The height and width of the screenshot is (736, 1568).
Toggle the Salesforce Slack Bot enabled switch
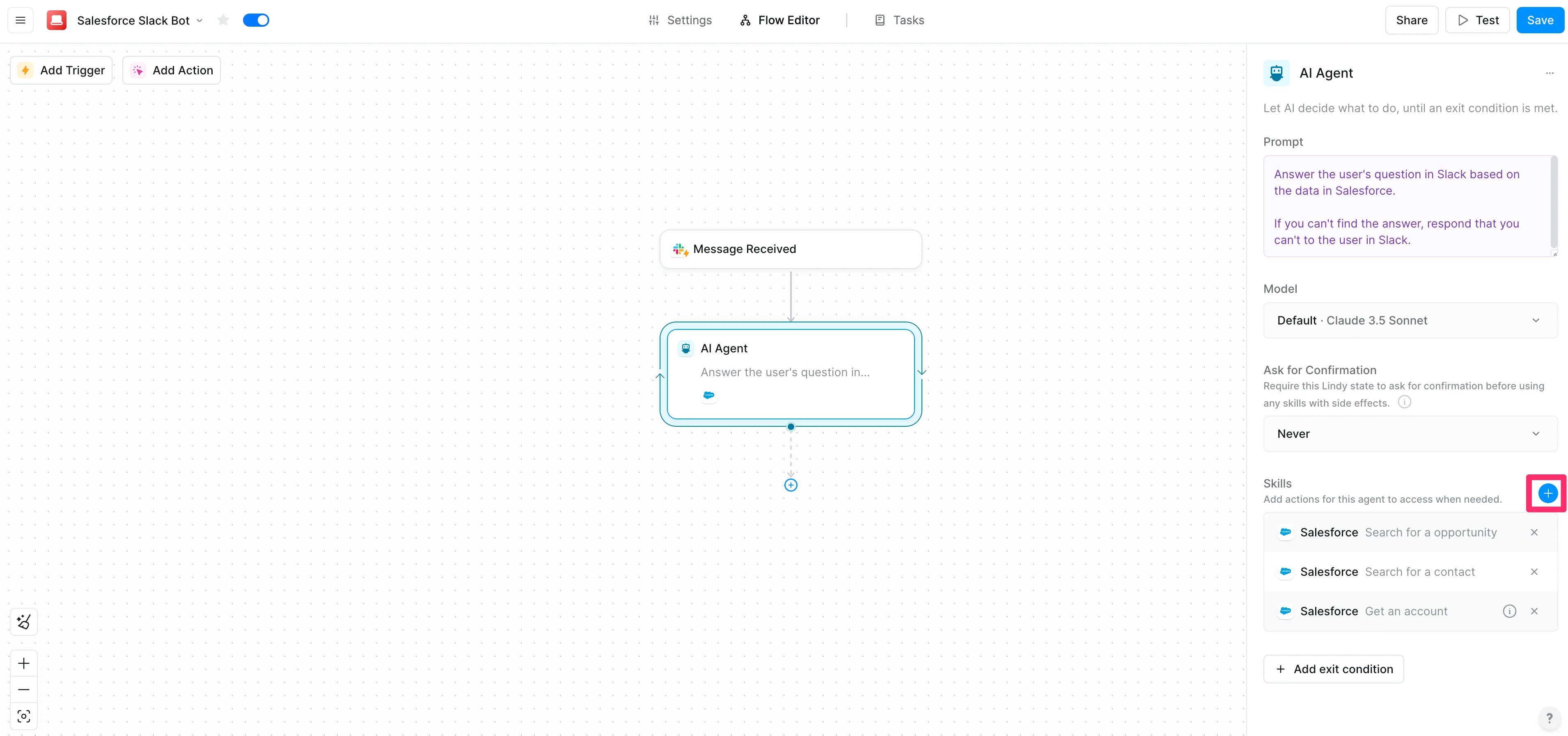[x=256, y=20]
